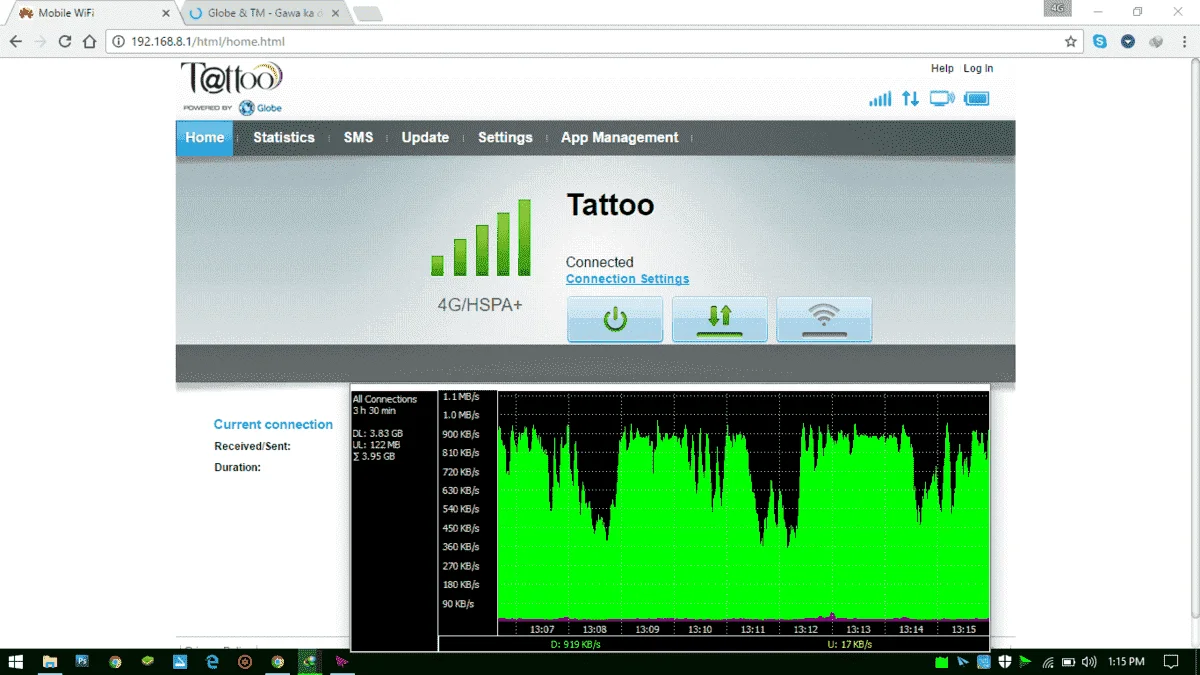Click the 13:15 time marker on graph
Viewport: 1200px width, 675px height.
pyautogui.click(x=964, y=629)
